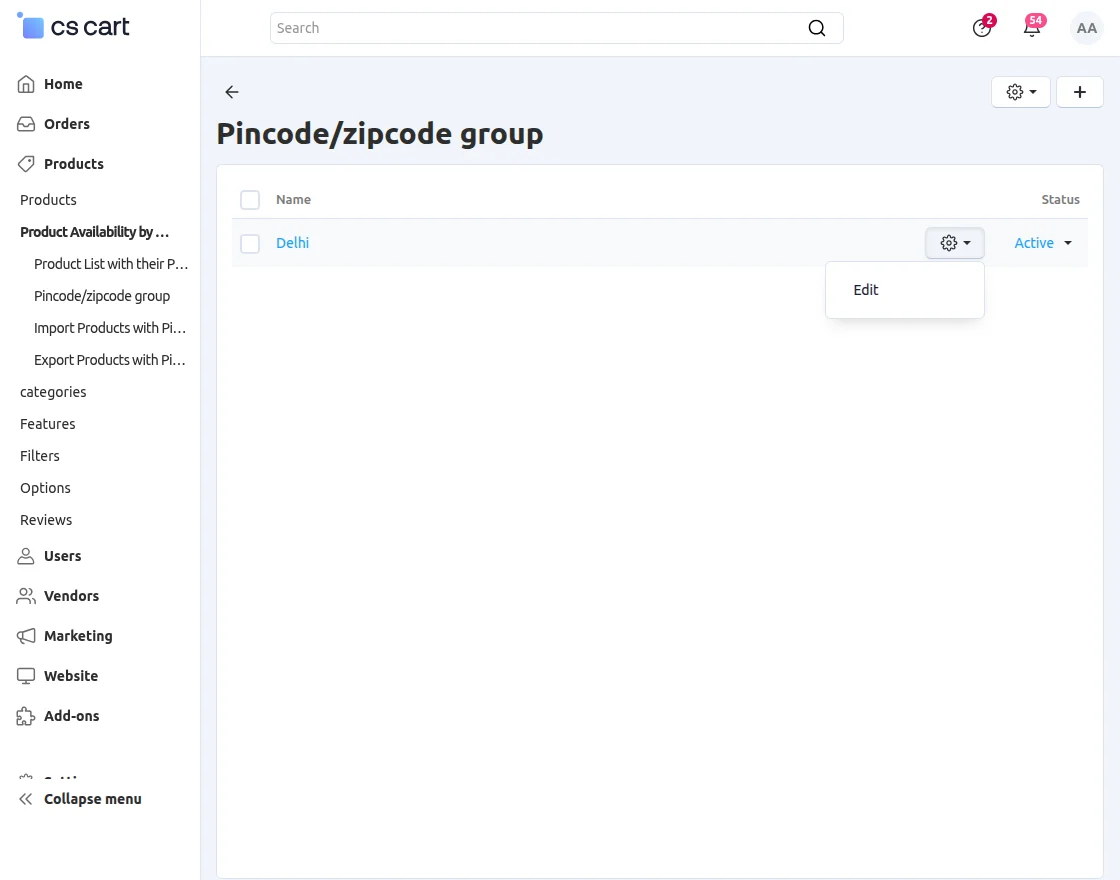The width and height of the screenshot is (1120, 880).
Task: Select Import Products with Pincode in sidebar
Action: (110, 328)
